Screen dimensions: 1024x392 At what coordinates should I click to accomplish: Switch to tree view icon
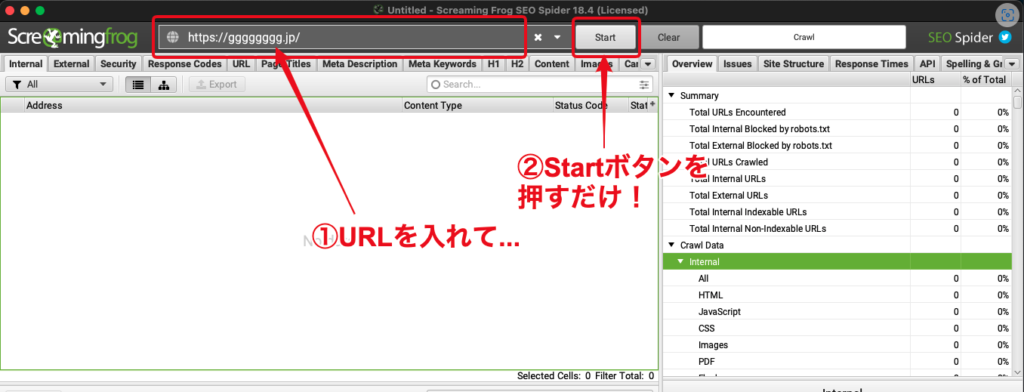pos(163,84)
